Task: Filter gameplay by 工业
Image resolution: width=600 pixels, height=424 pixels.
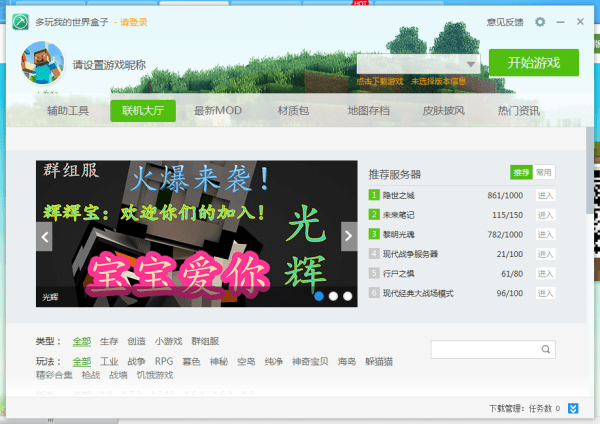Action: click(x=109, y=361)
